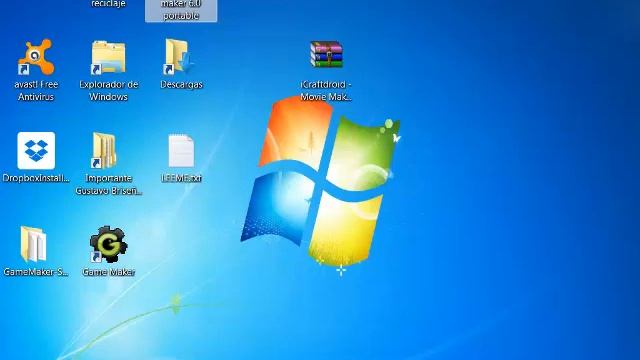Select the Importante Gustavo Brisen folder icon
This screenshot has height=360, width=640.
click(x=104, y=151)
